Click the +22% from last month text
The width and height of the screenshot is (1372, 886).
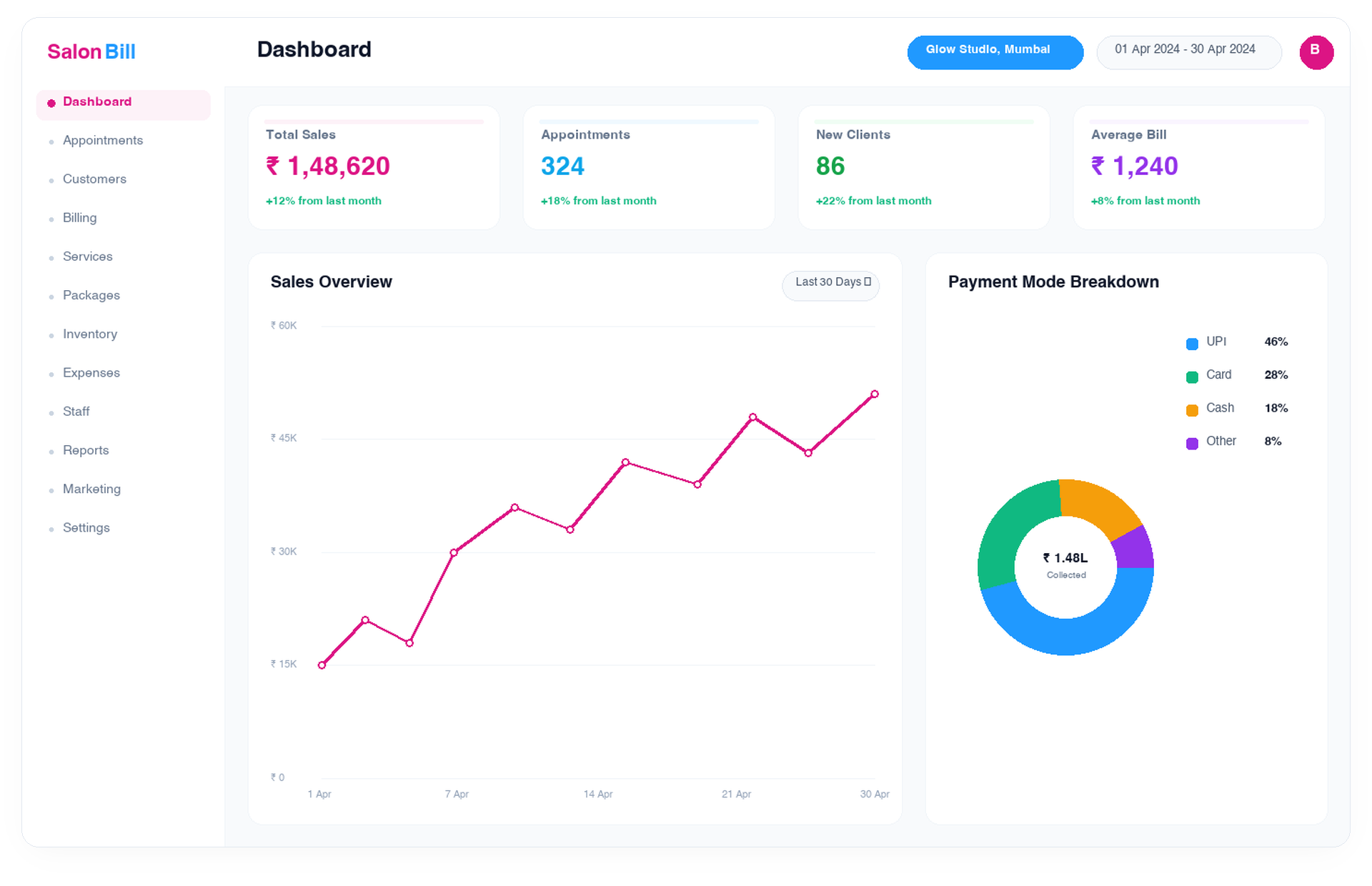874,201
